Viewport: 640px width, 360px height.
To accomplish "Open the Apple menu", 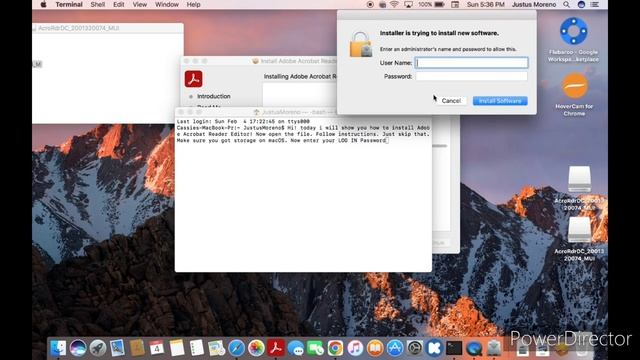I will click(x=43, y=4).
